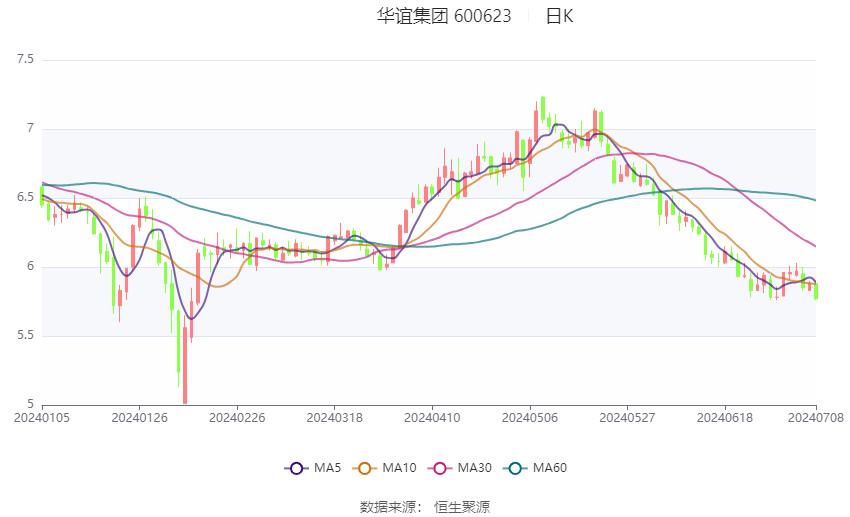Click the 5.5 price axis label
The image size is (850, 517).
(25, 335)
